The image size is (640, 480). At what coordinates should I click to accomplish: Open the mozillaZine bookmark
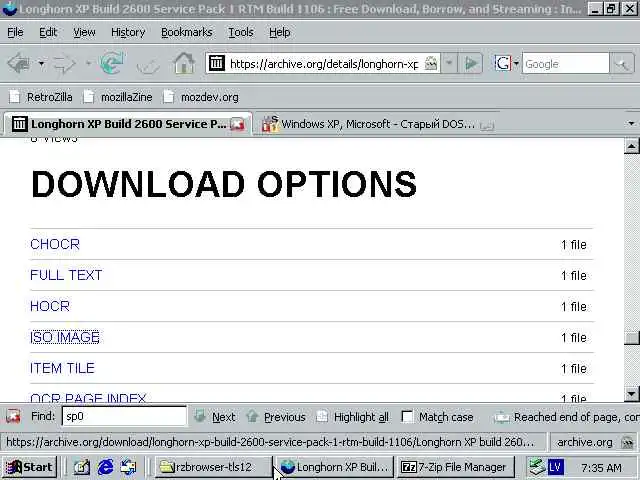click(118, 97)
